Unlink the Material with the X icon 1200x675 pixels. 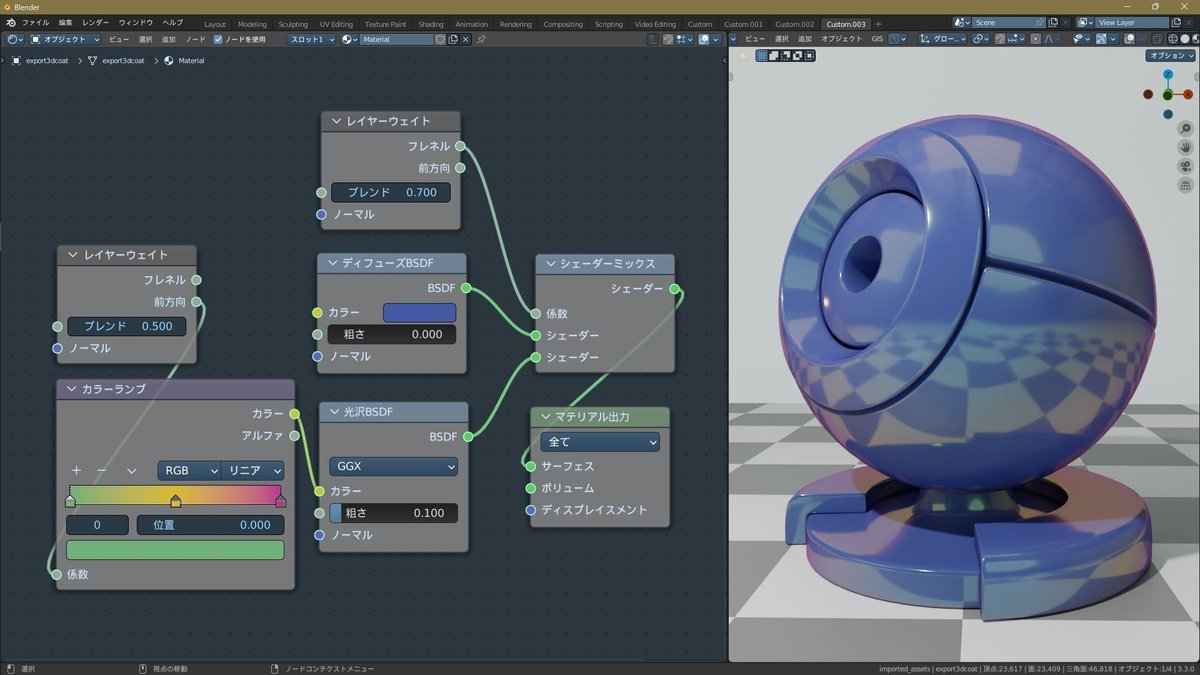tap(465, 39)
